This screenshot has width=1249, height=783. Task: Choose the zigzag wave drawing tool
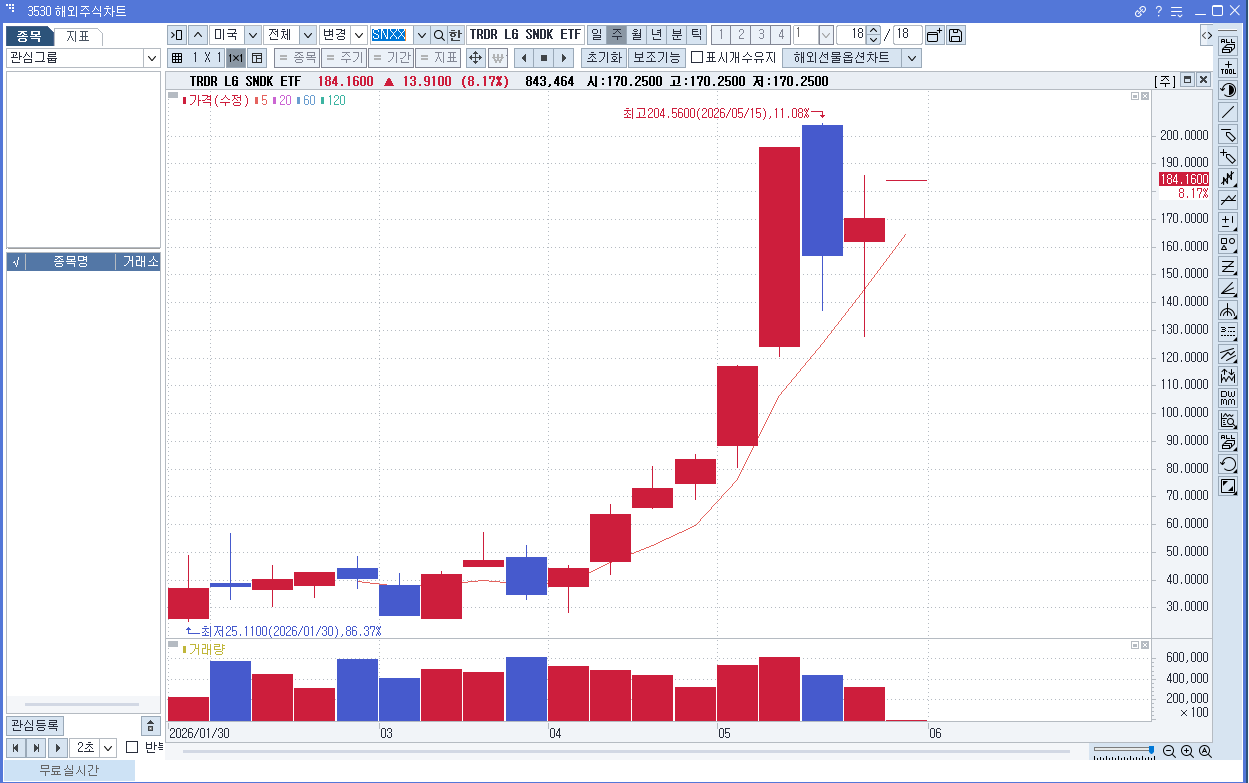1228,178
